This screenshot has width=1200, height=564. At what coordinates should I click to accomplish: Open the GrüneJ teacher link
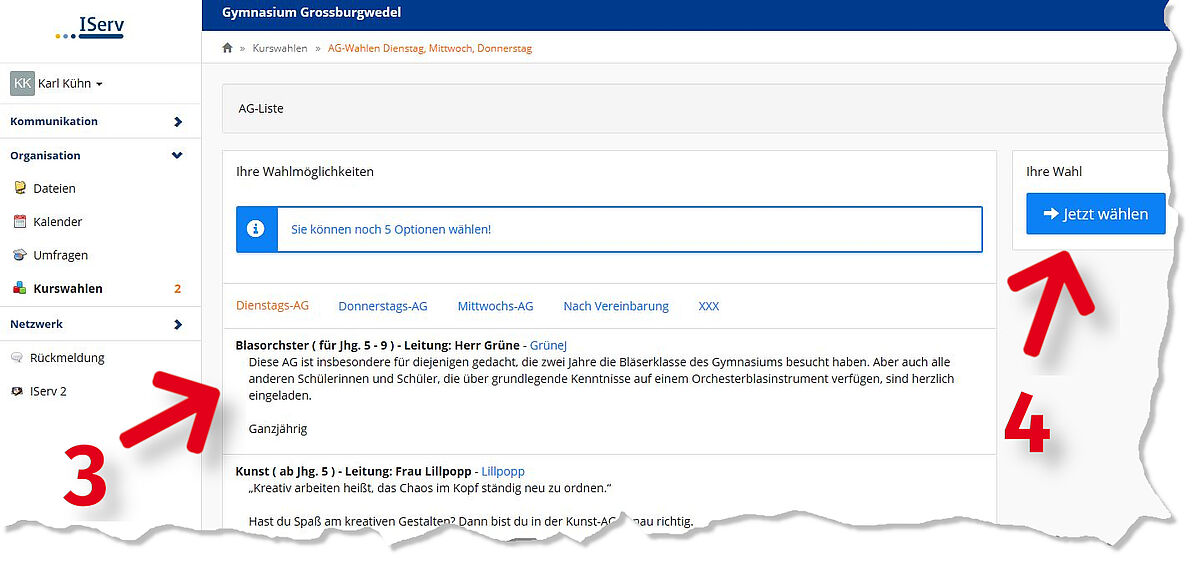(548, 345)
